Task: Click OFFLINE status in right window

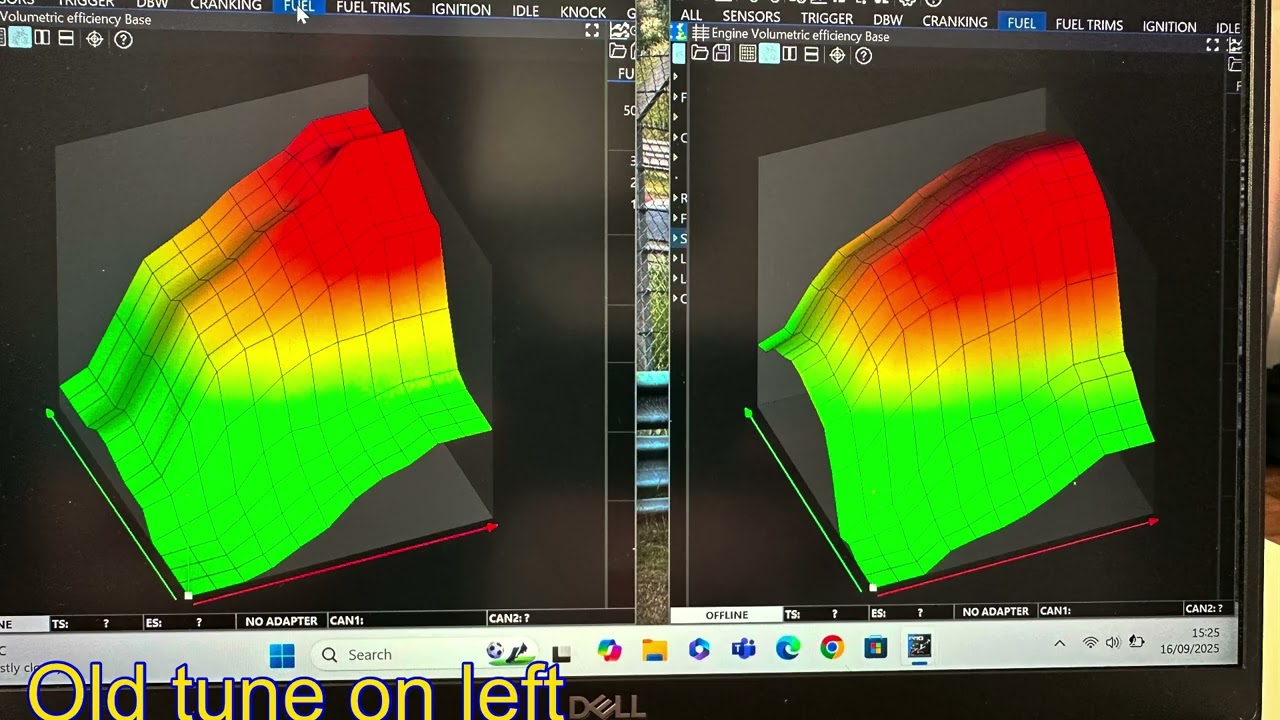Action: [727, 615]
